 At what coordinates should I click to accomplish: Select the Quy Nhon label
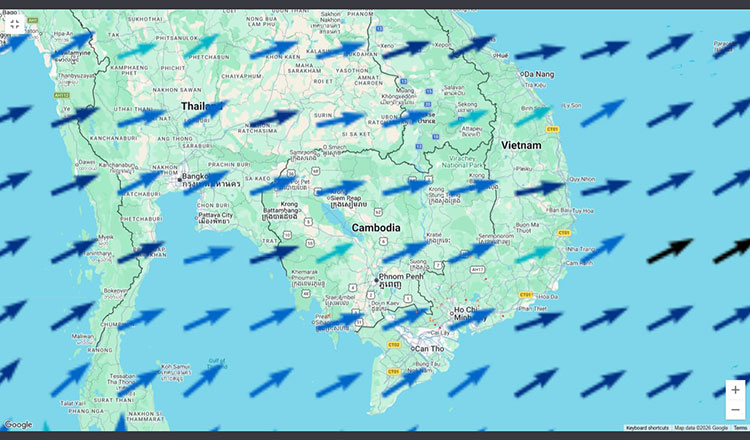[582, 179]
